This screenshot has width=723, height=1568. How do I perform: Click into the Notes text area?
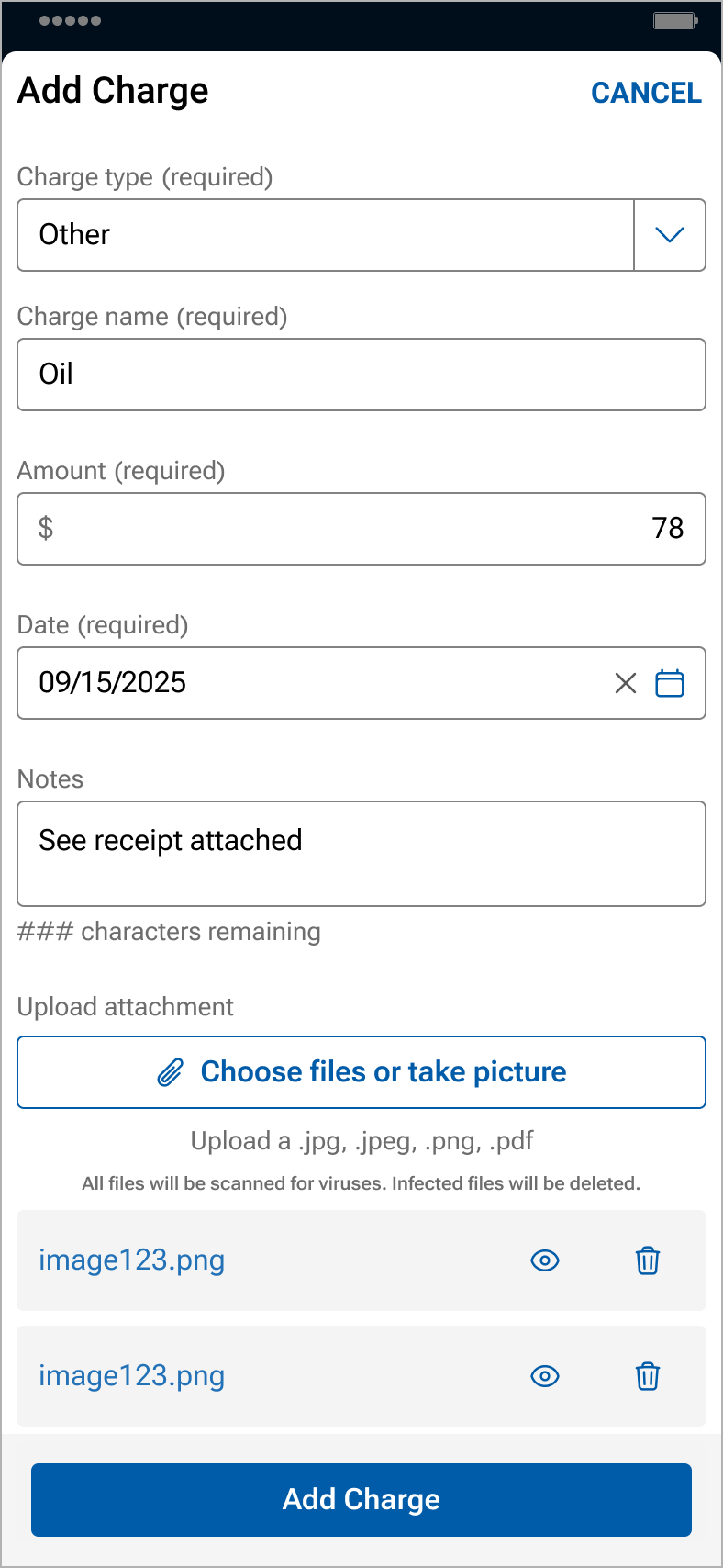(361, 854)
